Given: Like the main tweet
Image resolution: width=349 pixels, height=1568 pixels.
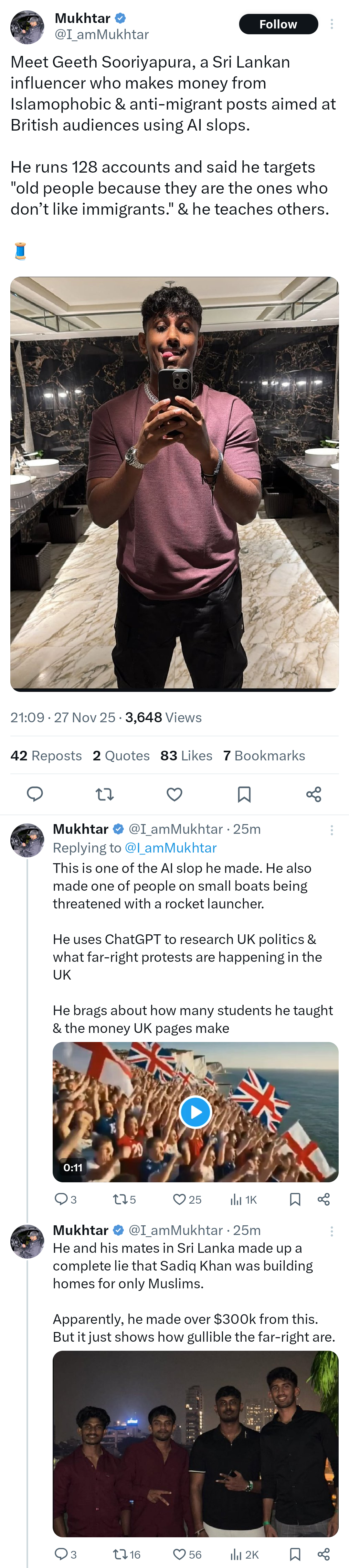Looking at the screenshot, I should [174, 794].
